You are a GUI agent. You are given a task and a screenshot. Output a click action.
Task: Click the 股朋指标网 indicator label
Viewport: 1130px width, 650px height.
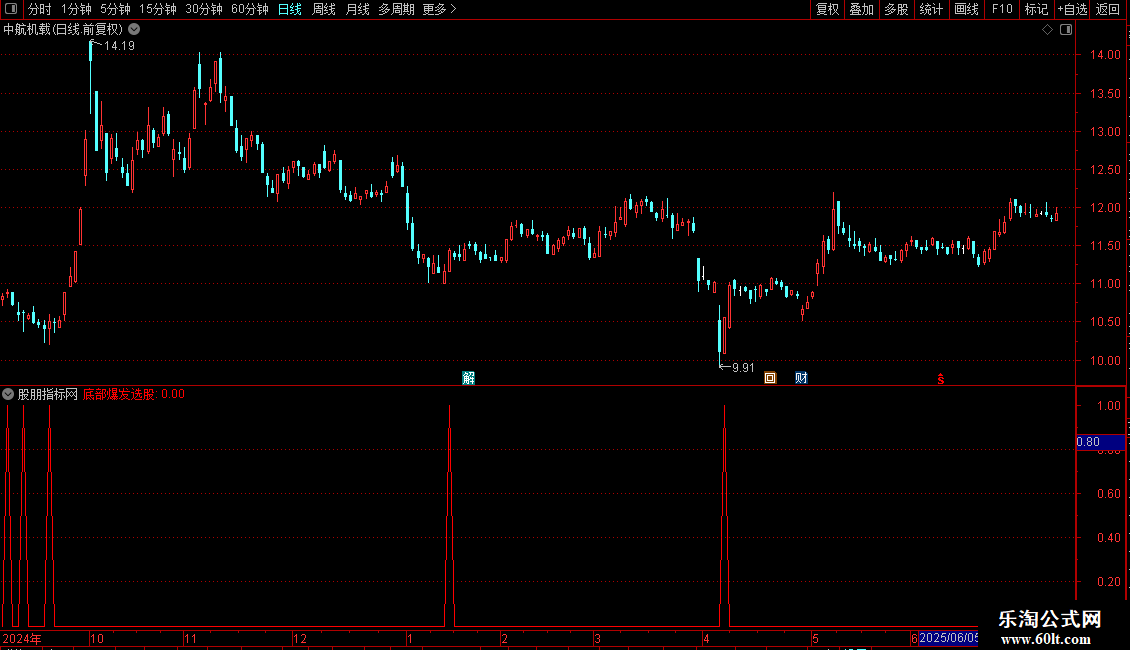[48, 394]
